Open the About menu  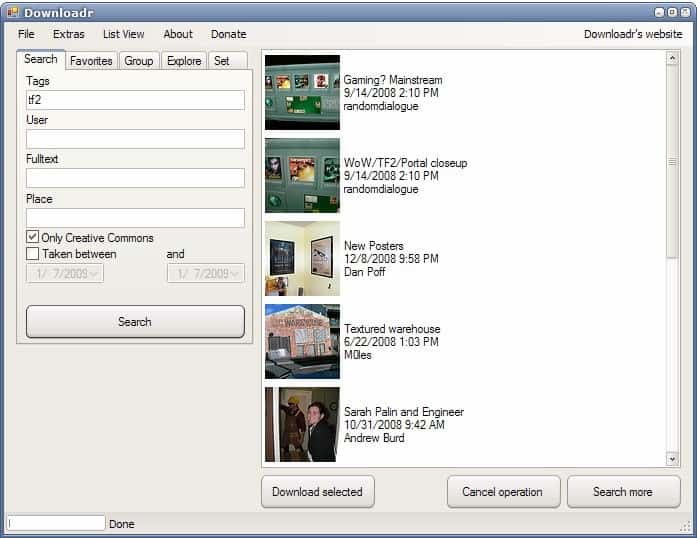click(x=178, y=34)
